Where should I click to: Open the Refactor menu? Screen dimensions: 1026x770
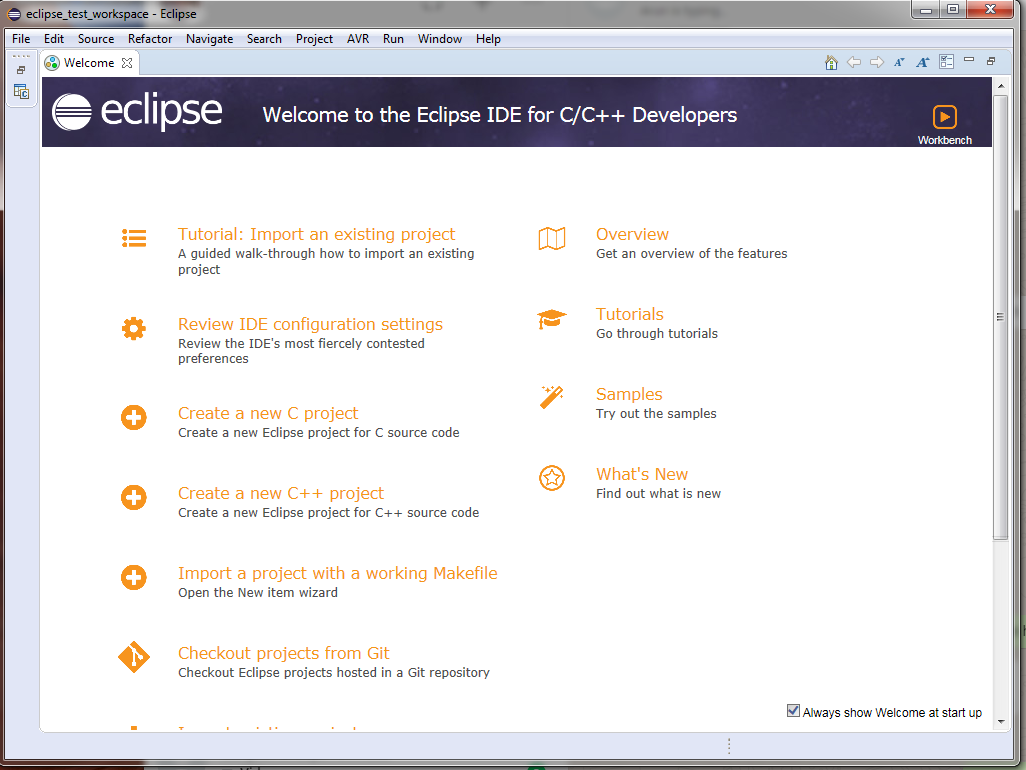coord(150,39)
